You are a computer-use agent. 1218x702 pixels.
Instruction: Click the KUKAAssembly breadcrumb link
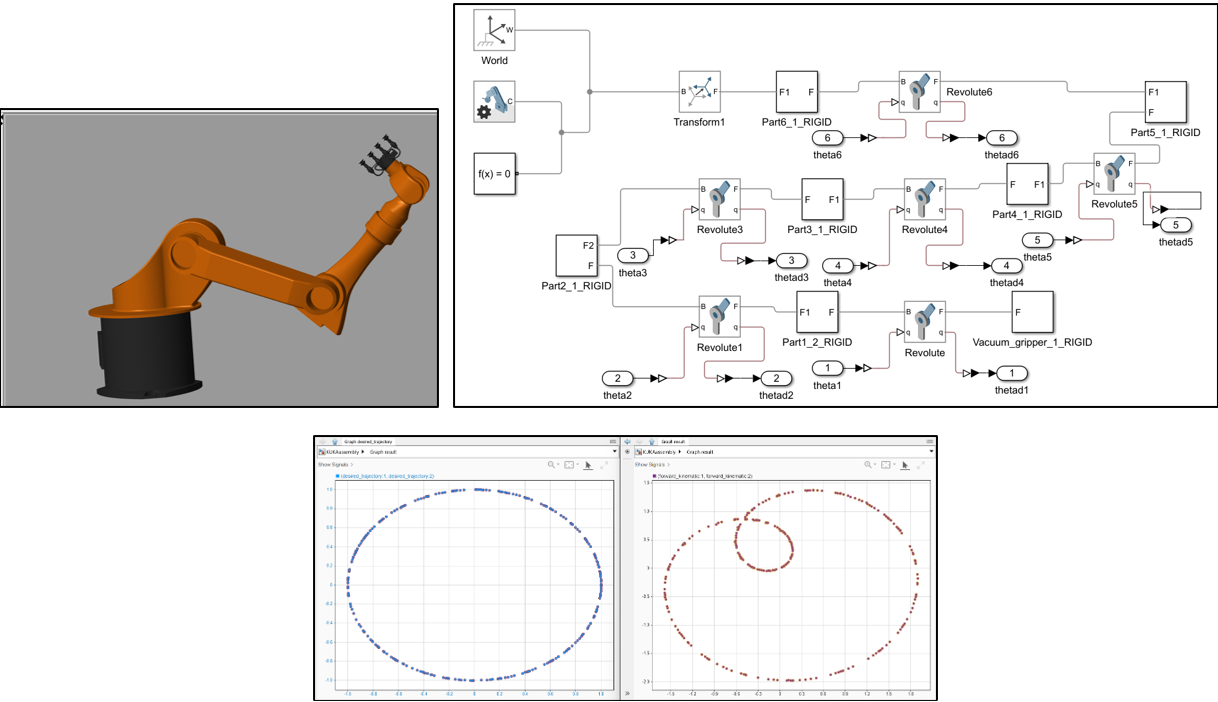[x=345, y=451]
